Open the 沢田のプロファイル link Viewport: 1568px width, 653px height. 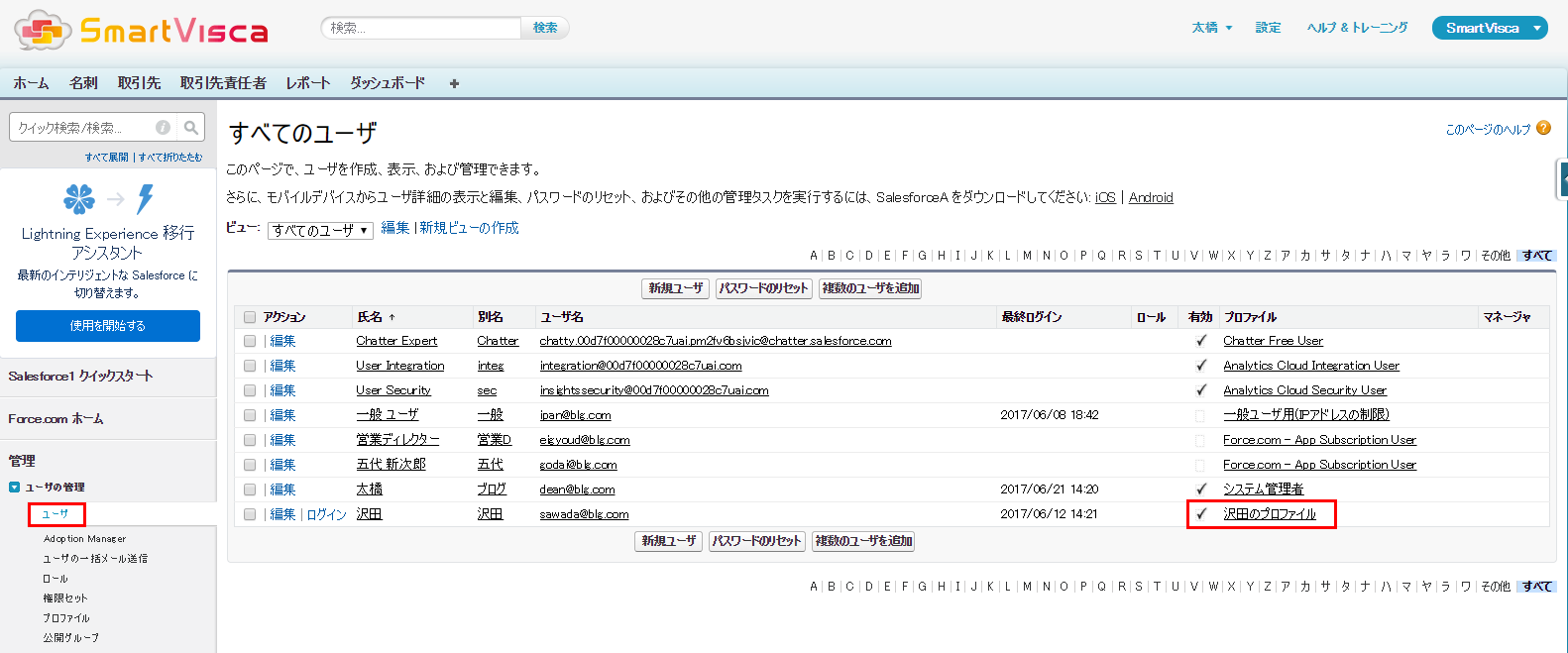coord(1270,514)
